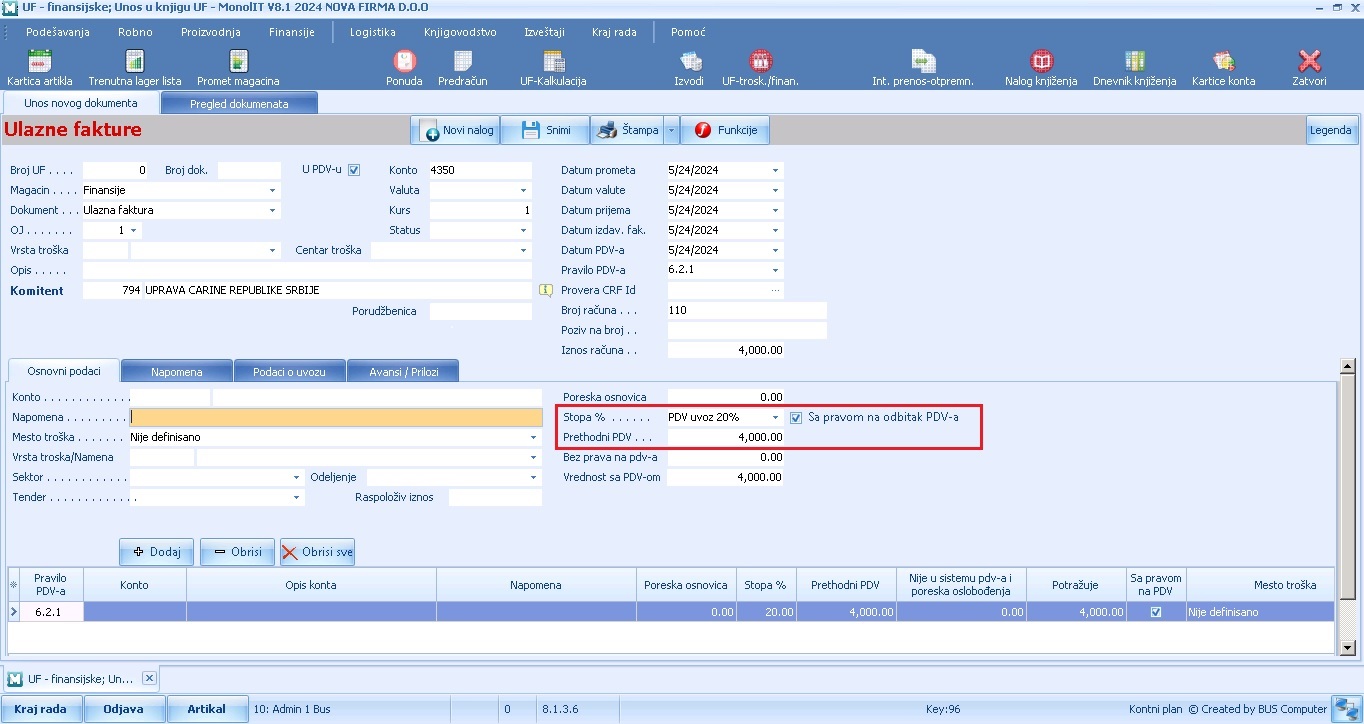The height and width of the screenshot is (724, 1364).
Task: Open the Podešavanja menu
Action: (58, 32)
